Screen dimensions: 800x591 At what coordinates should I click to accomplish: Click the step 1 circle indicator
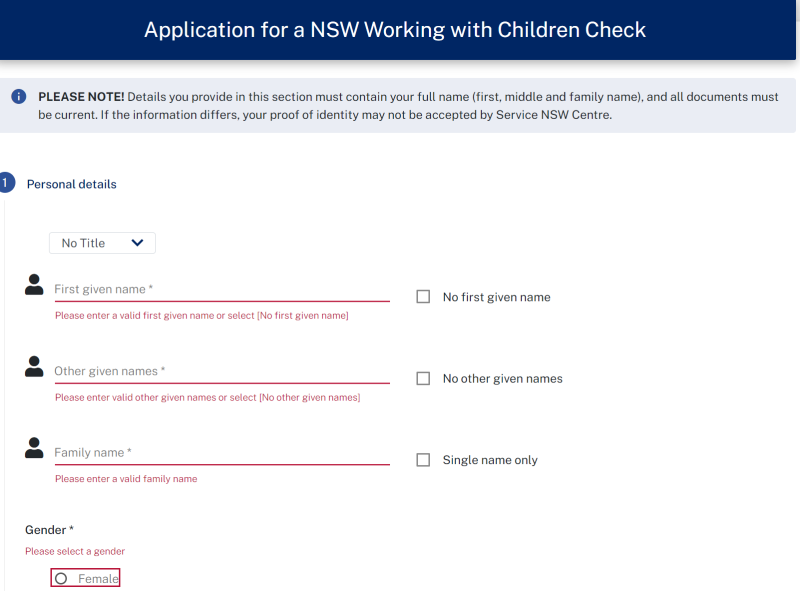coord(7,183)
